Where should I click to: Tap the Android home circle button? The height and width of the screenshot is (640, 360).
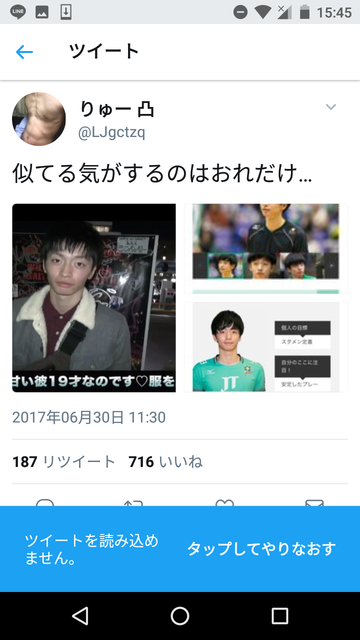coord(180,616)
